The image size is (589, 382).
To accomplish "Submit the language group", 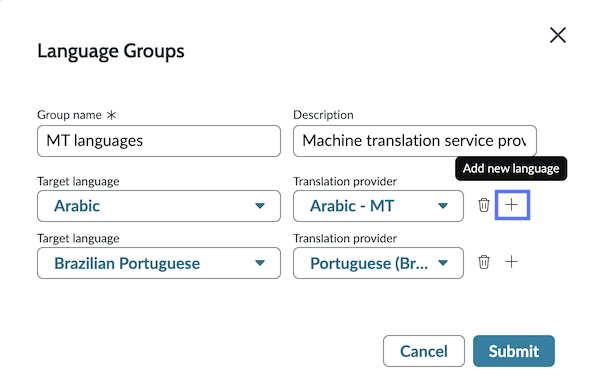I will tap(513, 351).
